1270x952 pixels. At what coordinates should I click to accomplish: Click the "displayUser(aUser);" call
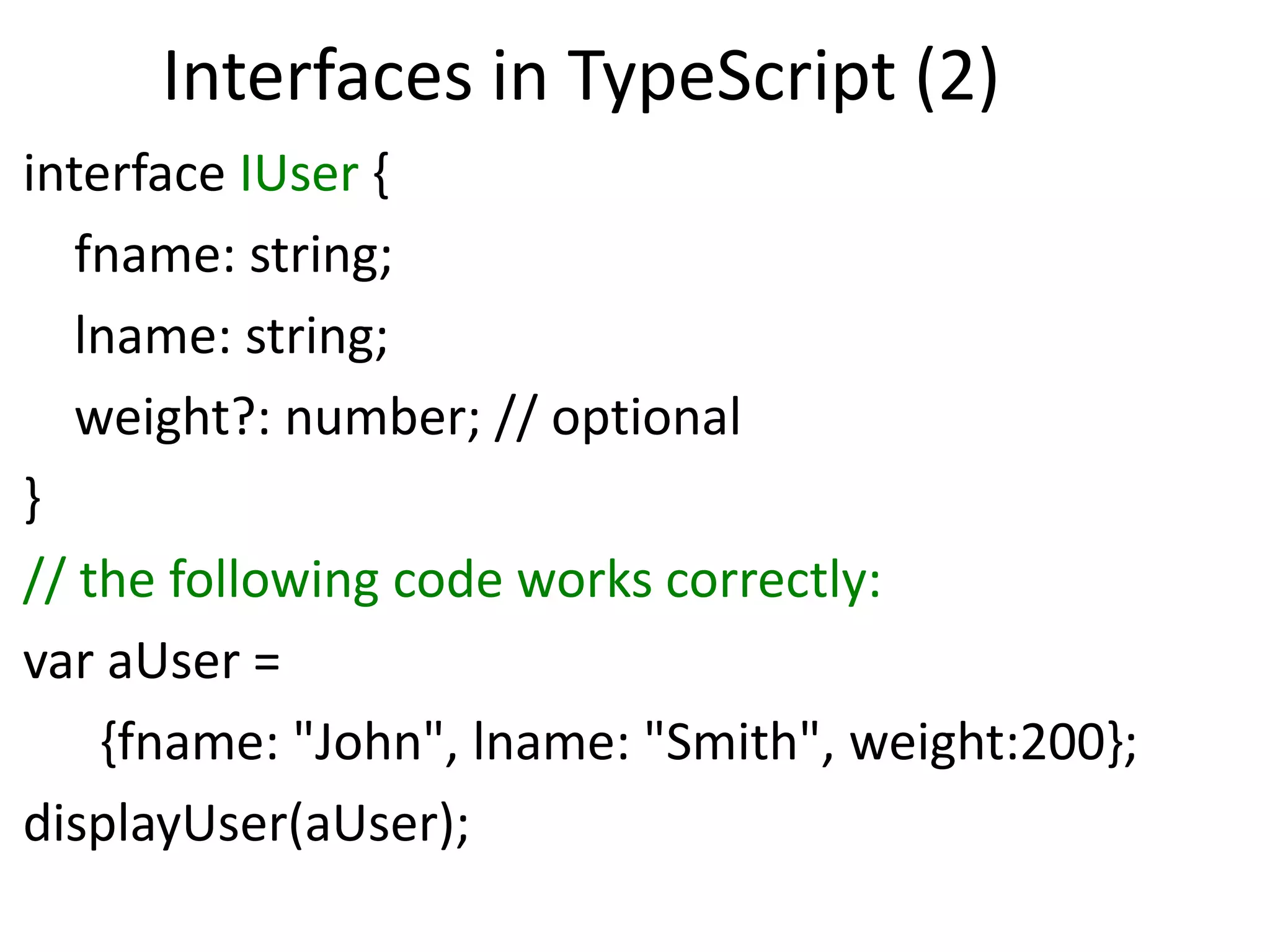point(246,824)
